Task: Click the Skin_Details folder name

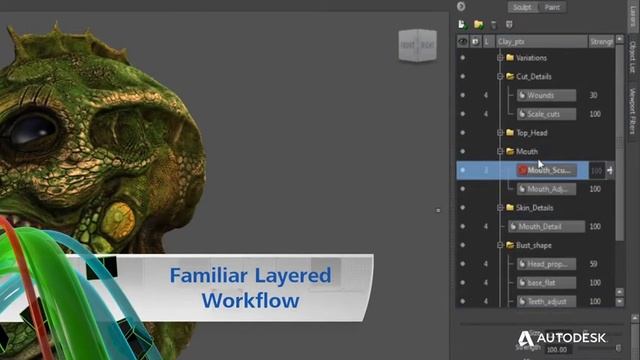Action: point(535,208)
